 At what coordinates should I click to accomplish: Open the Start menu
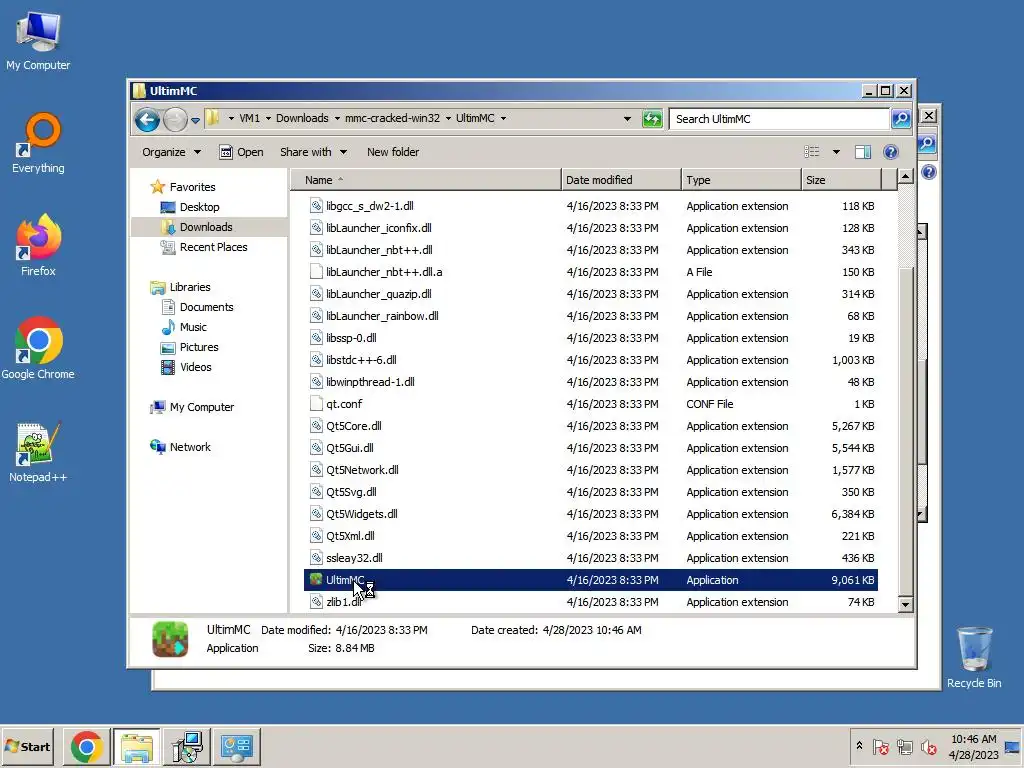point(27,747)
